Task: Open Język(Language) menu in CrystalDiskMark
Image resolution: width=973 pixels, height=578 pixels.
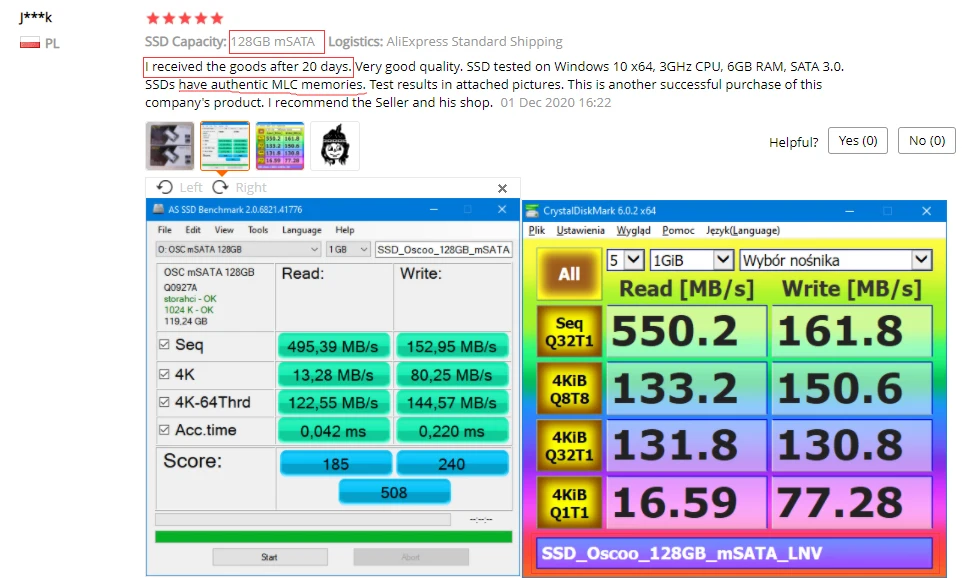Action: 743,230
